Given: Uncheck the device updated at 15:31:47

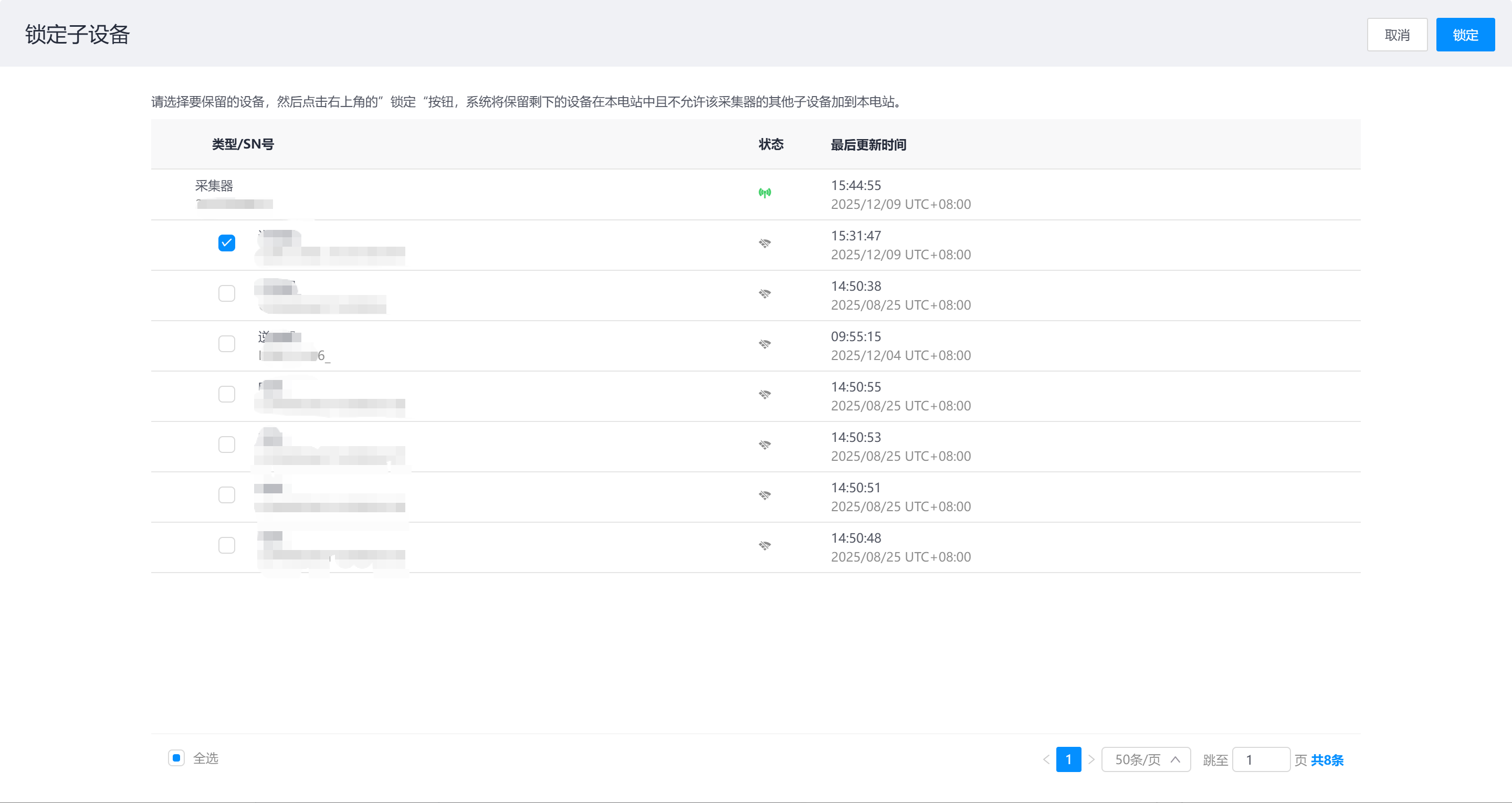Looking at the screenshot, I should point(227,243).
